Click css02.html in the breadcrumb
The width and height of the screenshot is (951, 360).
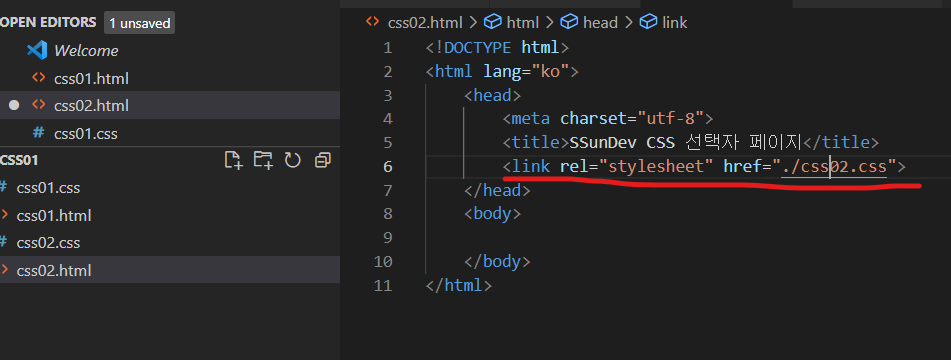pos(425,23)
